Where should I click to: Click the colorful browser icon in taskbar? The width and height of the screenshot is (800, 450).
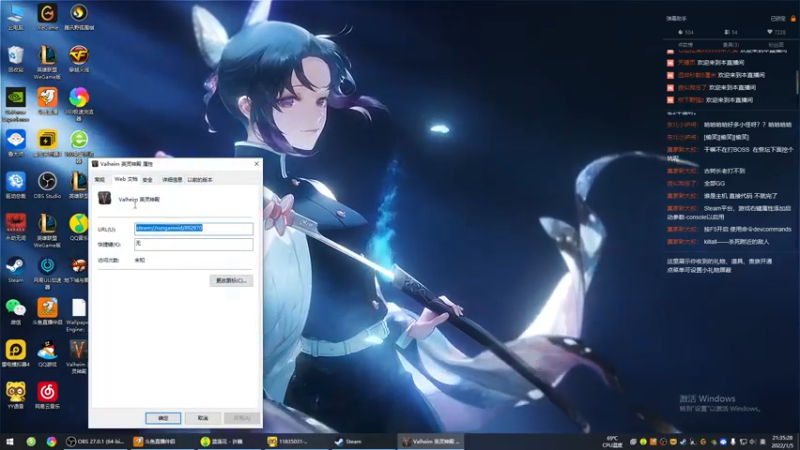click(52, 442)
